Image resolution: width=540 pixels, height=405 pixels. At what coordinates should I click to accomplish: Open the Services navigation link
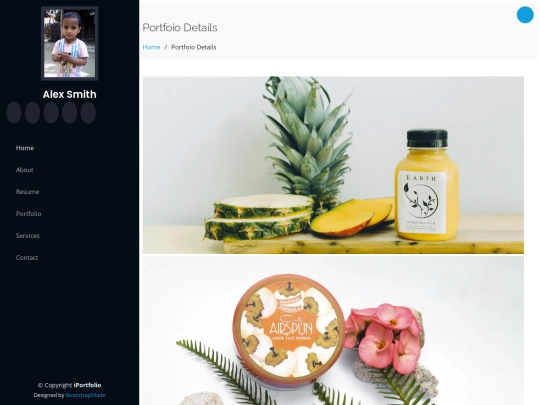click(x=28, y=236)
